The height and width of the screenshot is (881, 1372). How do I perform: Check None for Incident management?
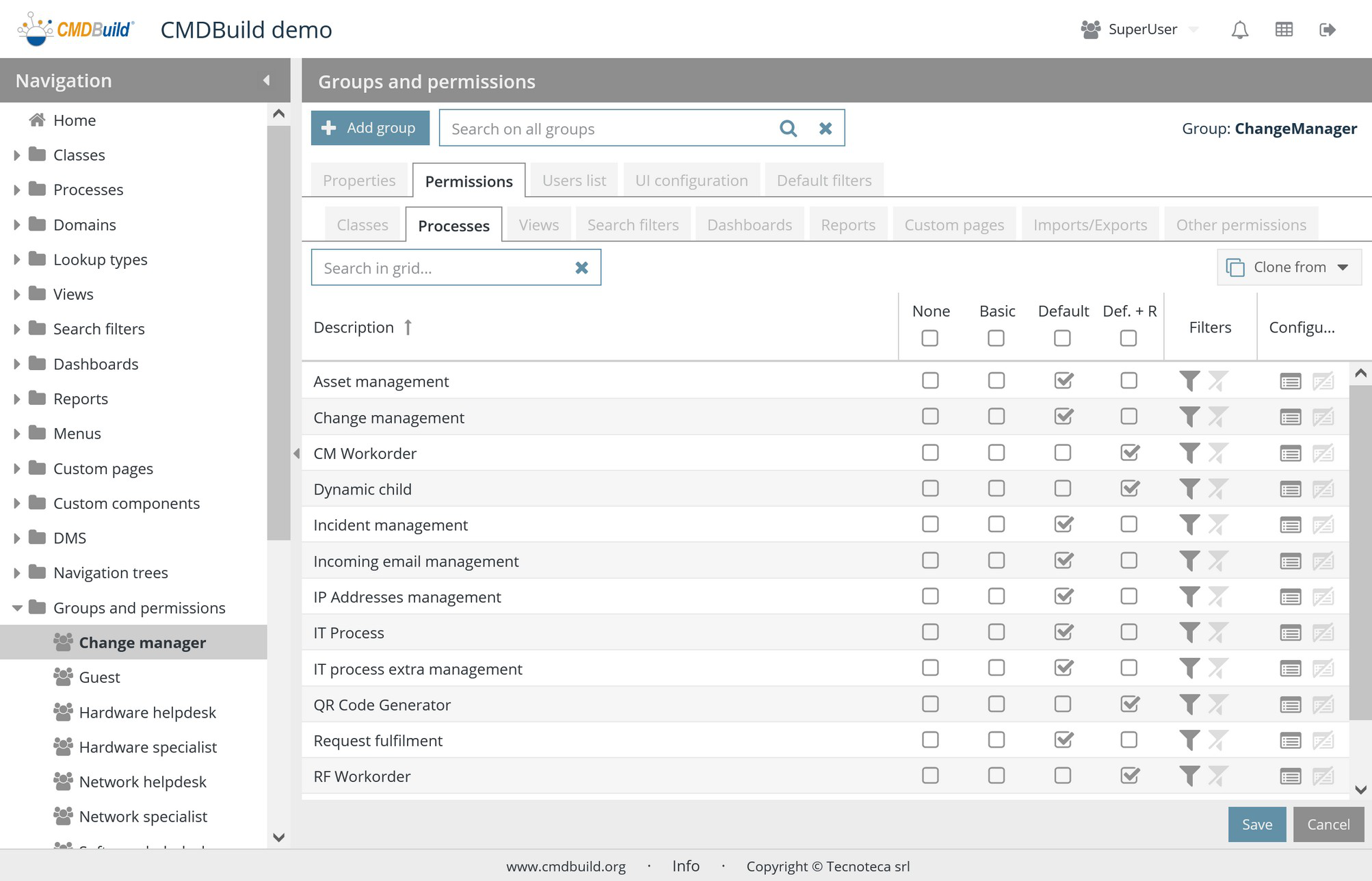point(929,525)
